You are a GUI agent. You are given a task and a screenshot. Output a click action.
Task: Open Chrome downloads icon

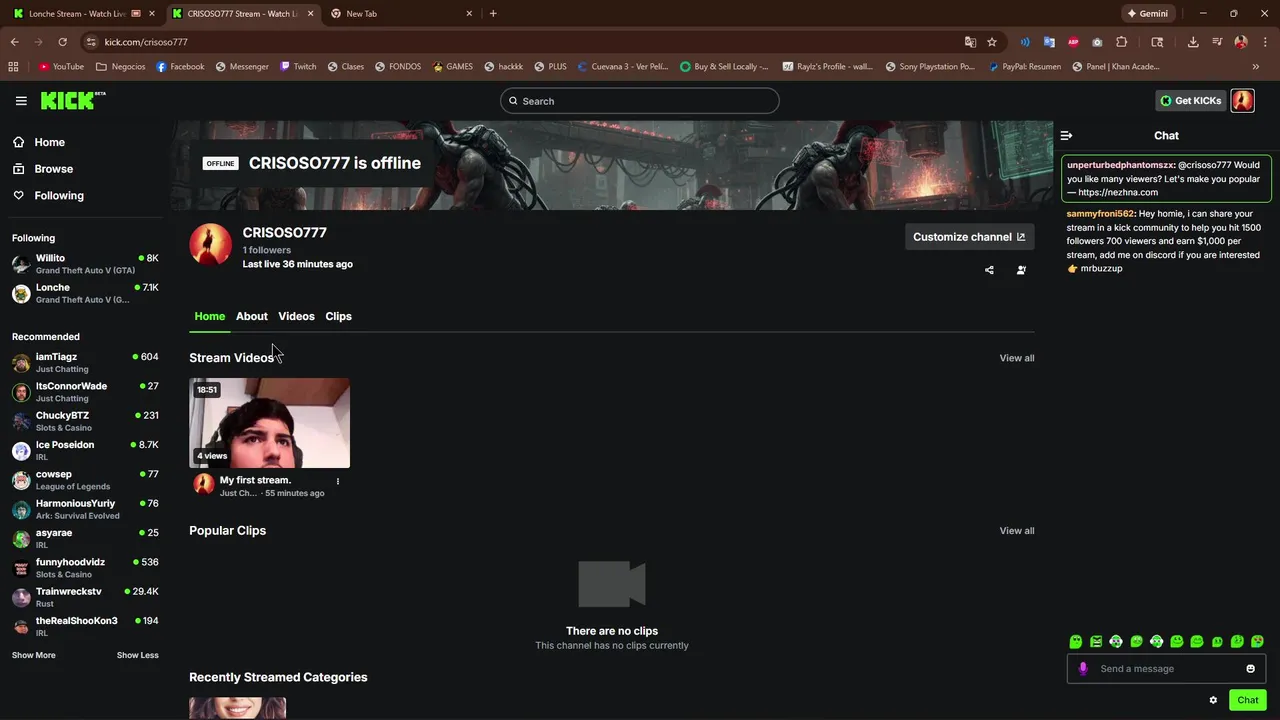1193,42
